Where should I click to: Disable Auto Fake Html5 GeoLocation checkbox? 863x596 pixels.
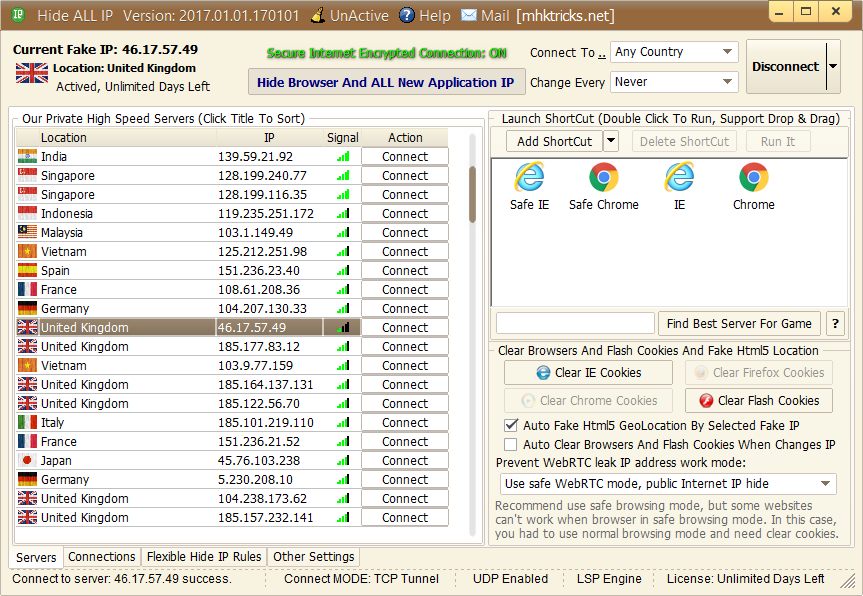pos(511,425)
